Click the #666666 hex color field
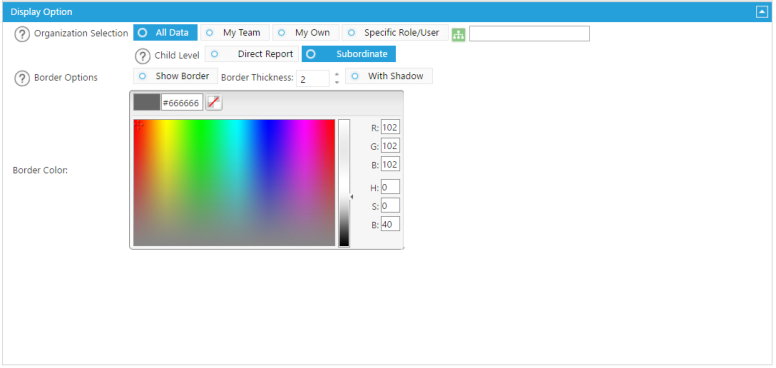Viewport: 776px width, 368px height. point(182,102)
